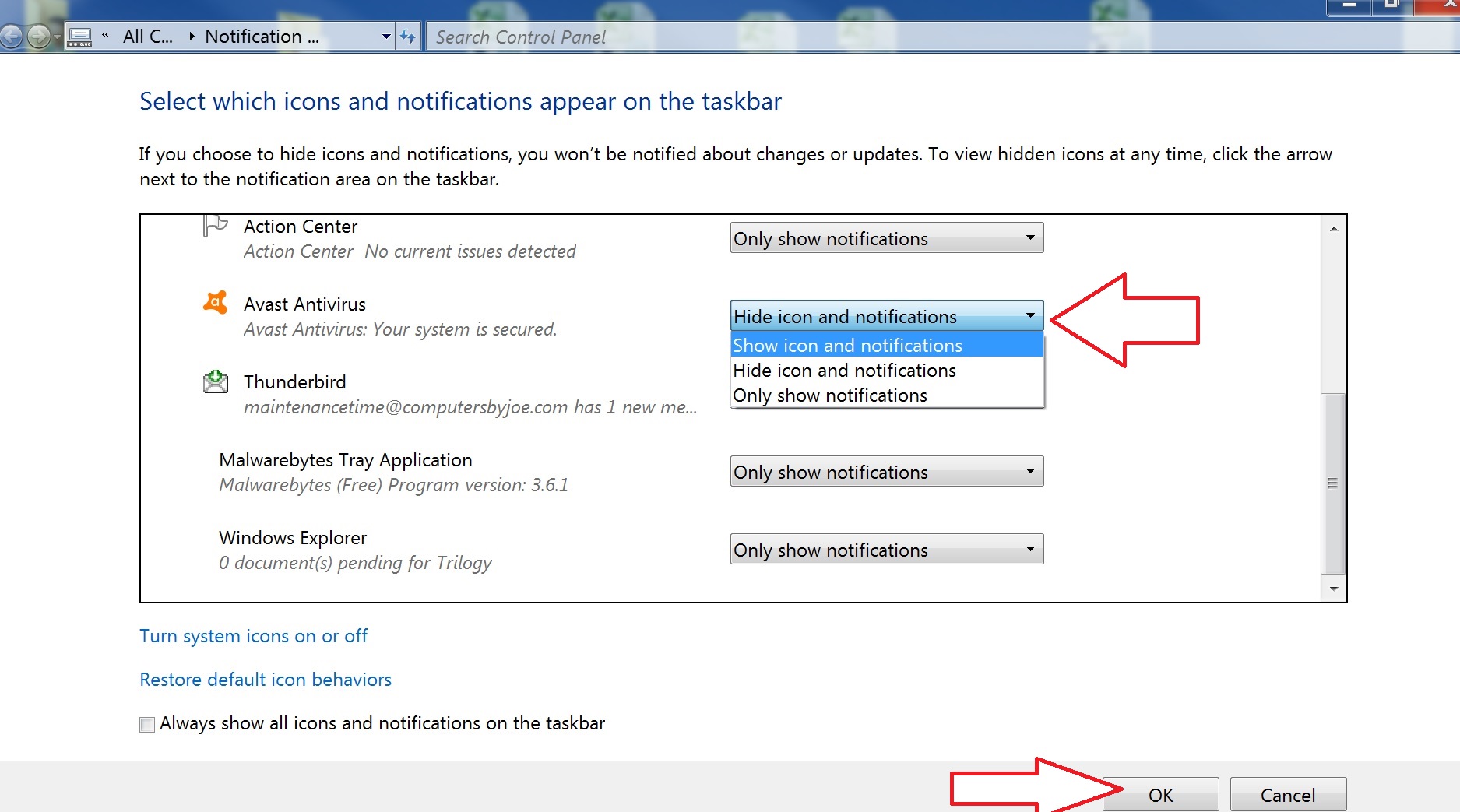Open Windows Explorer behavior dropdown

click(887, 550)
